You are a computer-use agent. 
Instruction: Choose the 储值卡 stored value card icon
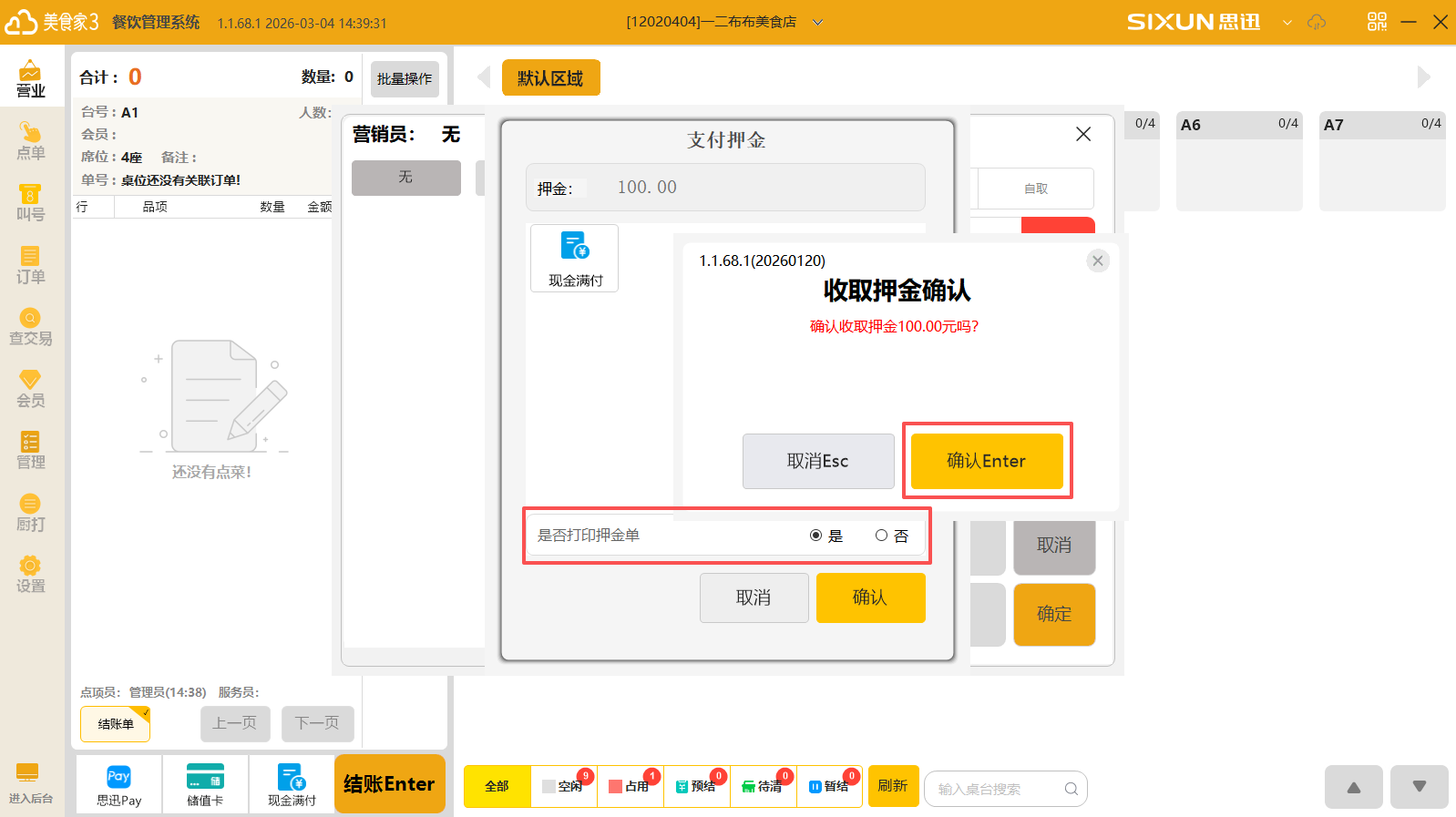tap(205, 785)
